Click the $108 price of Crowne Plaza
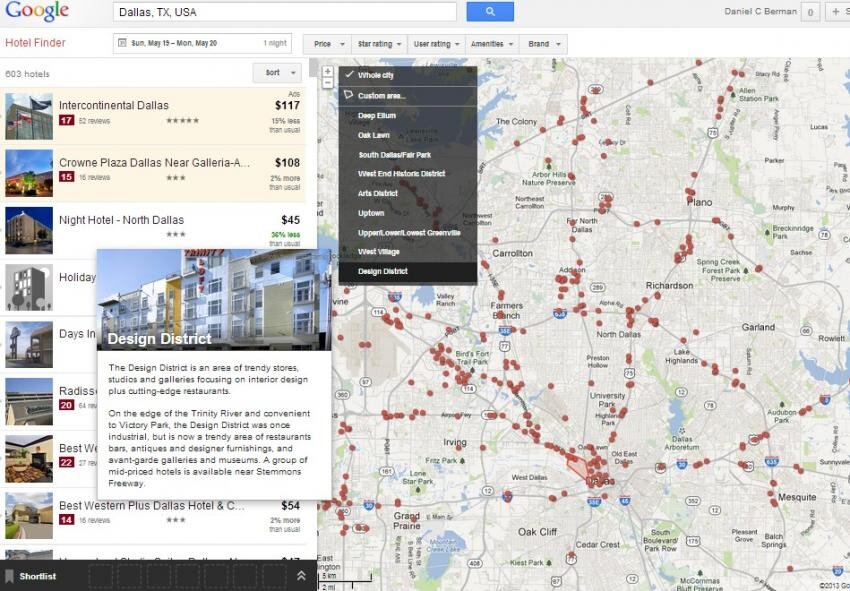 pyautogui.click(x=287, y=163)
